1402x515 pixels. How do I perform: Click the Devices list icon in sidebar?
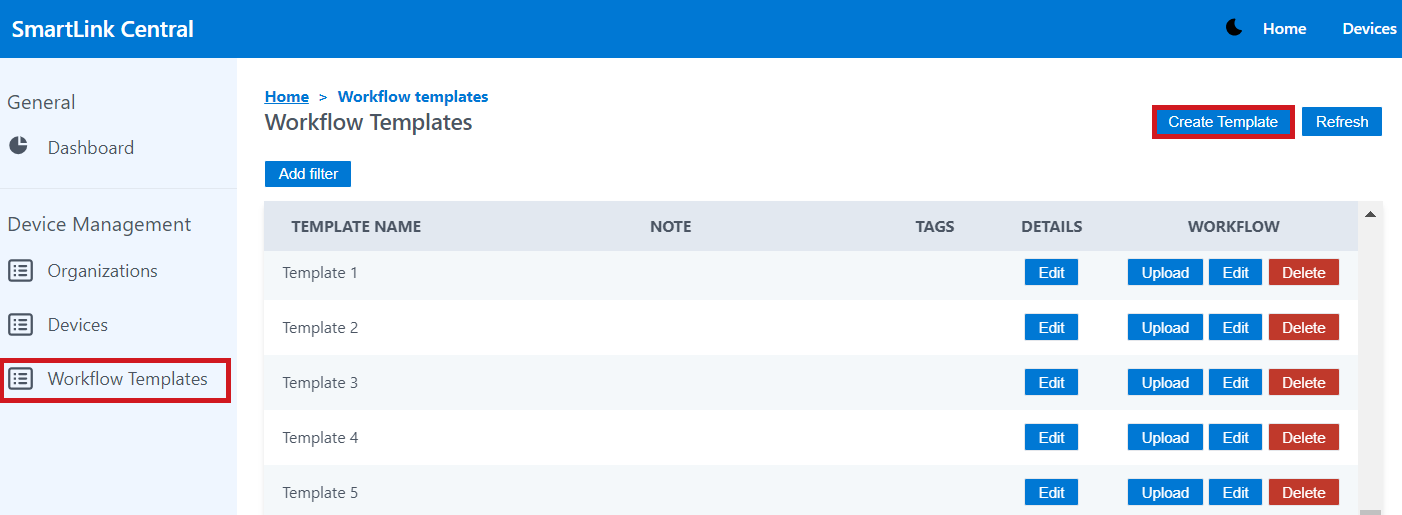tap(20, 324)
